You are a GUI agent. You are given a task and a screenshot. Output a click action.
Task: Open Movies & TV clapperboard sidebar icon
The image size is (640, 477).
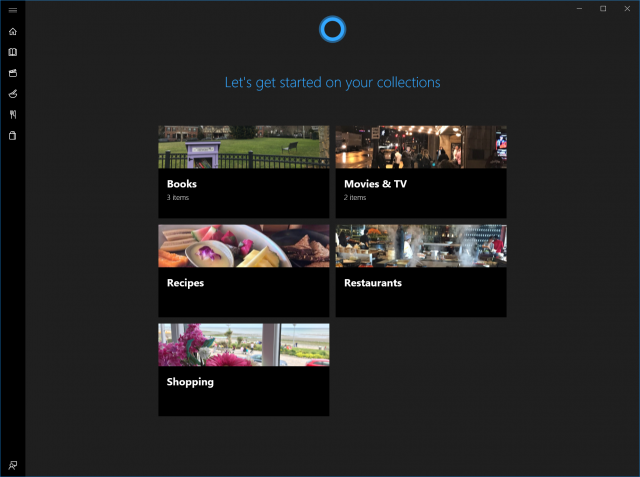coord(12,73)
